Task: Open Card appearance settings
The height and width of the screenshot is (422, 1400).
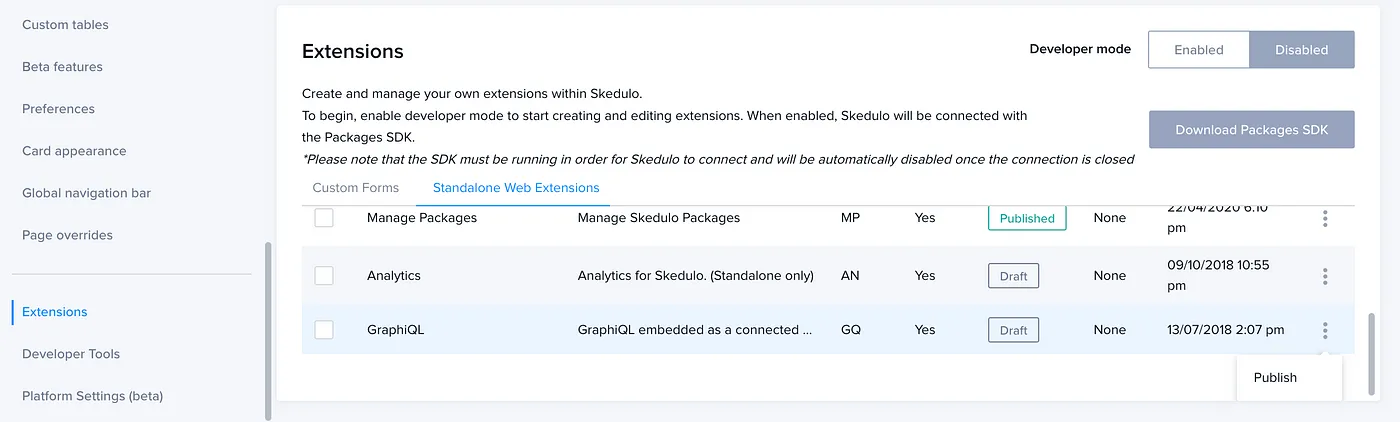Action: point(74,151)
